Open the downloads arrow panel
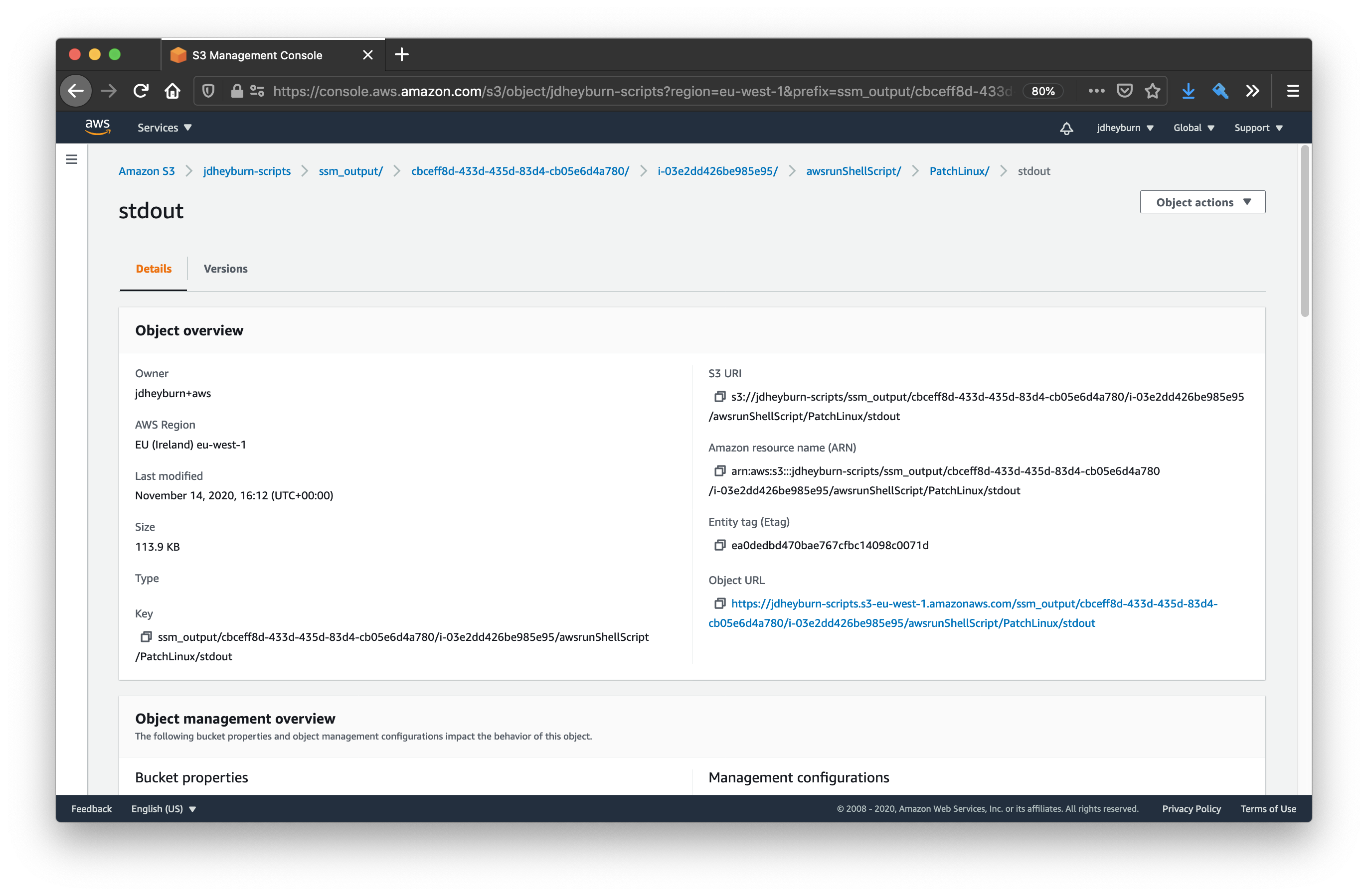The height and width of the screenshot is (896, 1368). (1188, 91)
